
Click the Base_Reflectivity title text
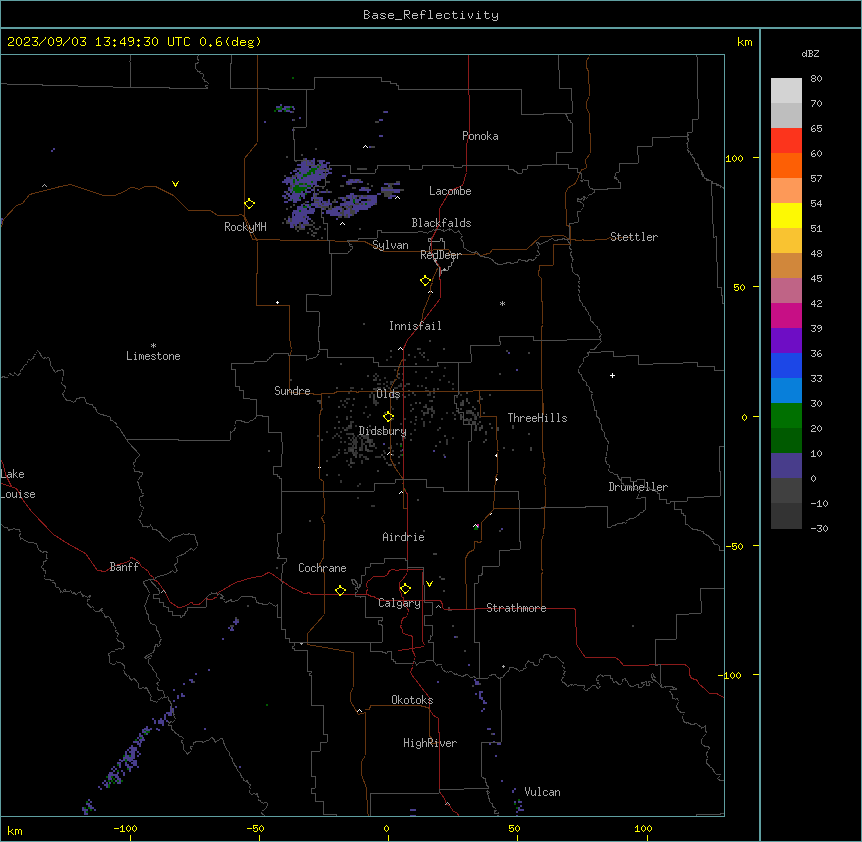tap(431, 15)
